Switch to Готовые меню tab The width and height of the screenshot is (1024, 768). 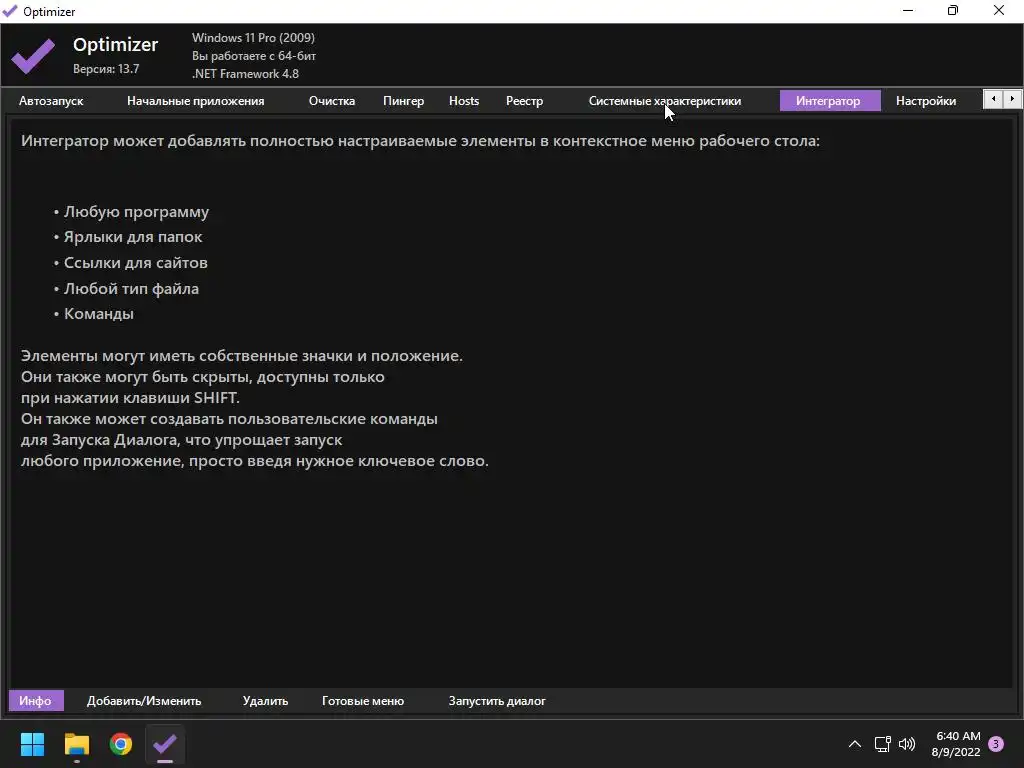pos(363,701)
